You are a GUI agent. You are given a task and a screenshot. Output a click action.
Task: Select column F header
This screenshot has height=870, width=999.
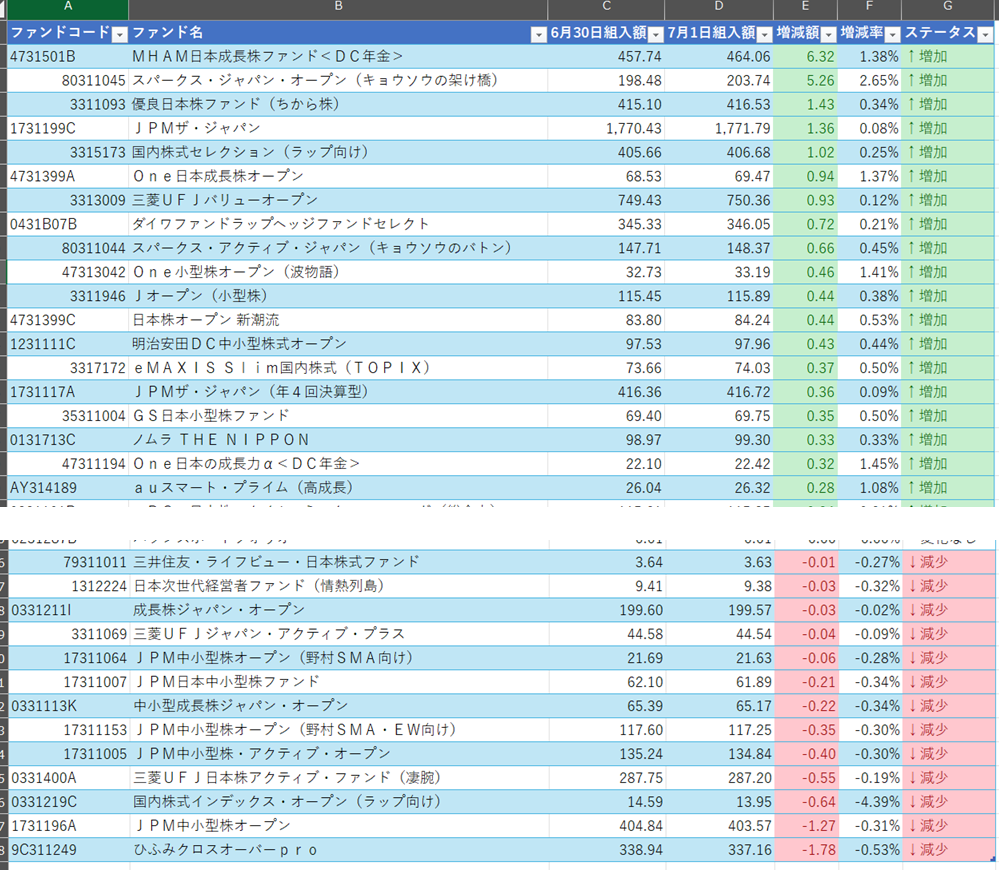(869, 9)
